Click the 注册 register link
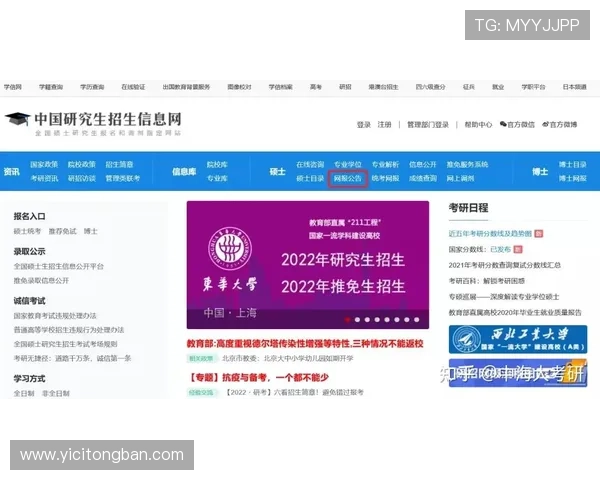 [x=384, y=124]
